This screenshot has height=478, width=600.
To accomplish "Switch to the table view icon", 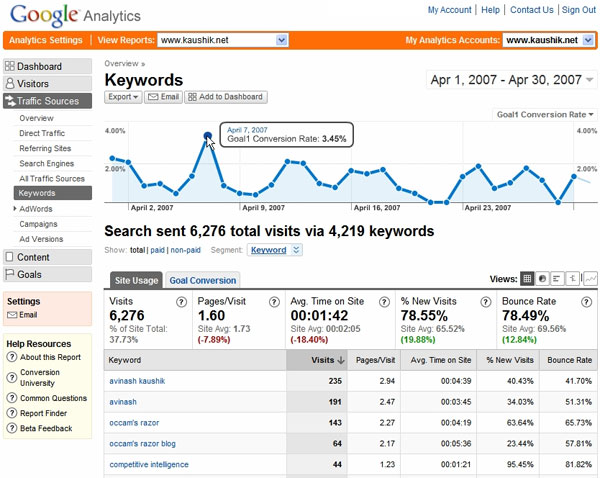I will click(527, 279).
